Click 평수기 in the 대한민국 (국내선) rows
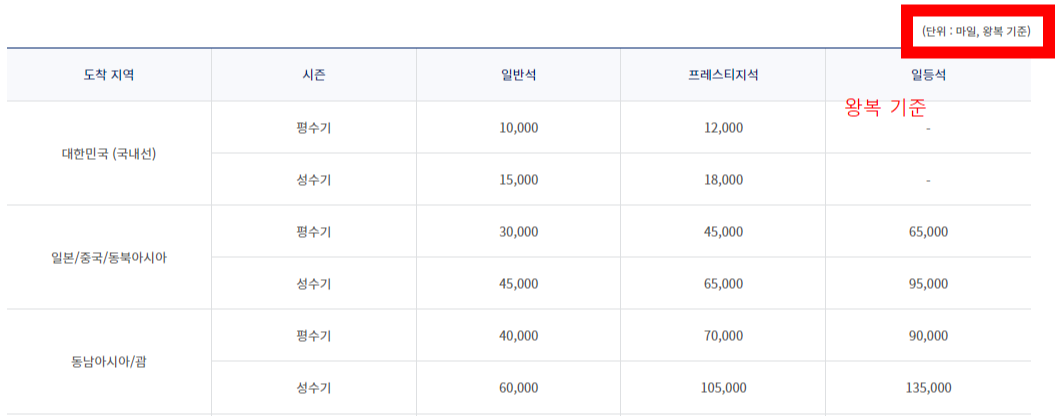The height and width of the screenshot is (416, 1060). point(314,128)
